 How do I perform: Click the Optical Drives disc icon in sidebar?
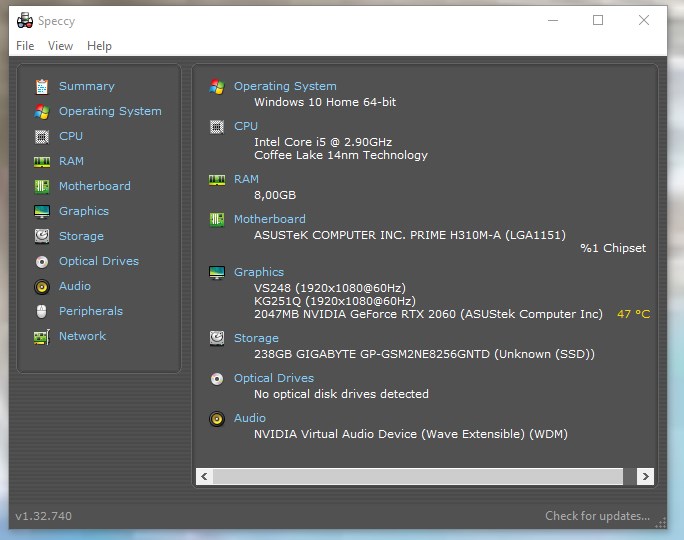(x=42, y=262)
